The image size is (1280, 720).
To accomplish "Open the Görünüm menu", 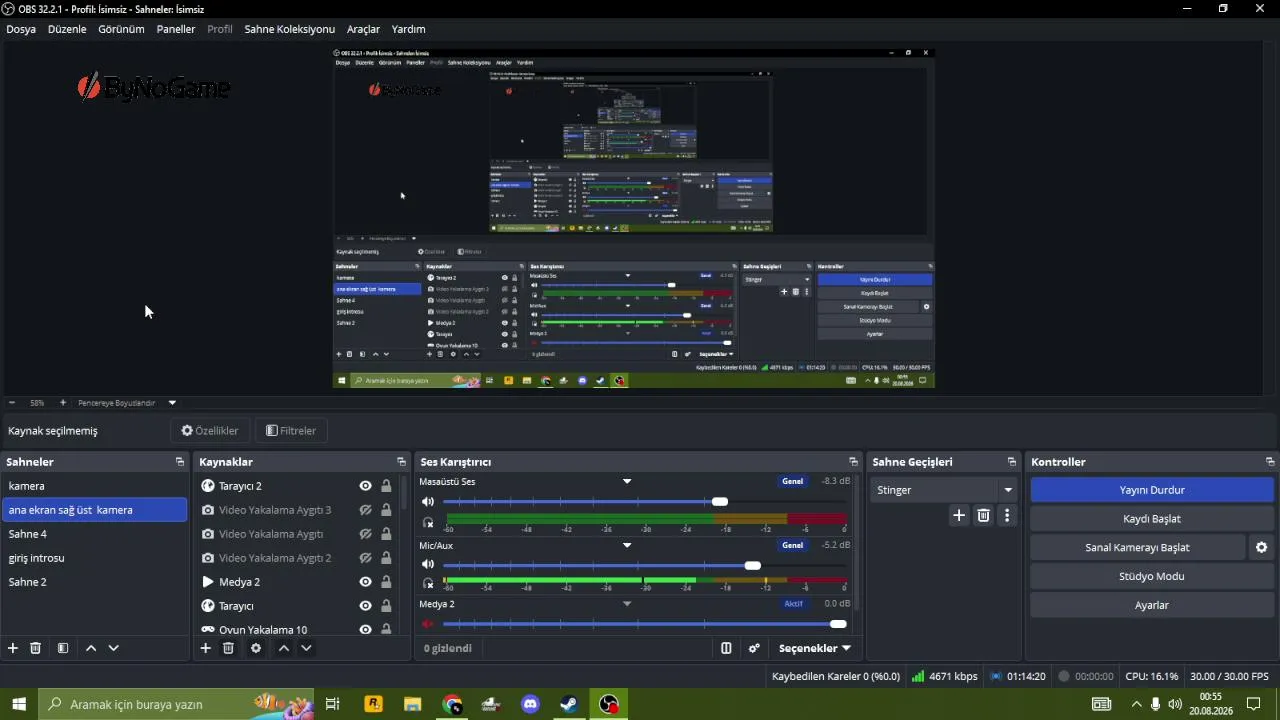I will (121, 29).
